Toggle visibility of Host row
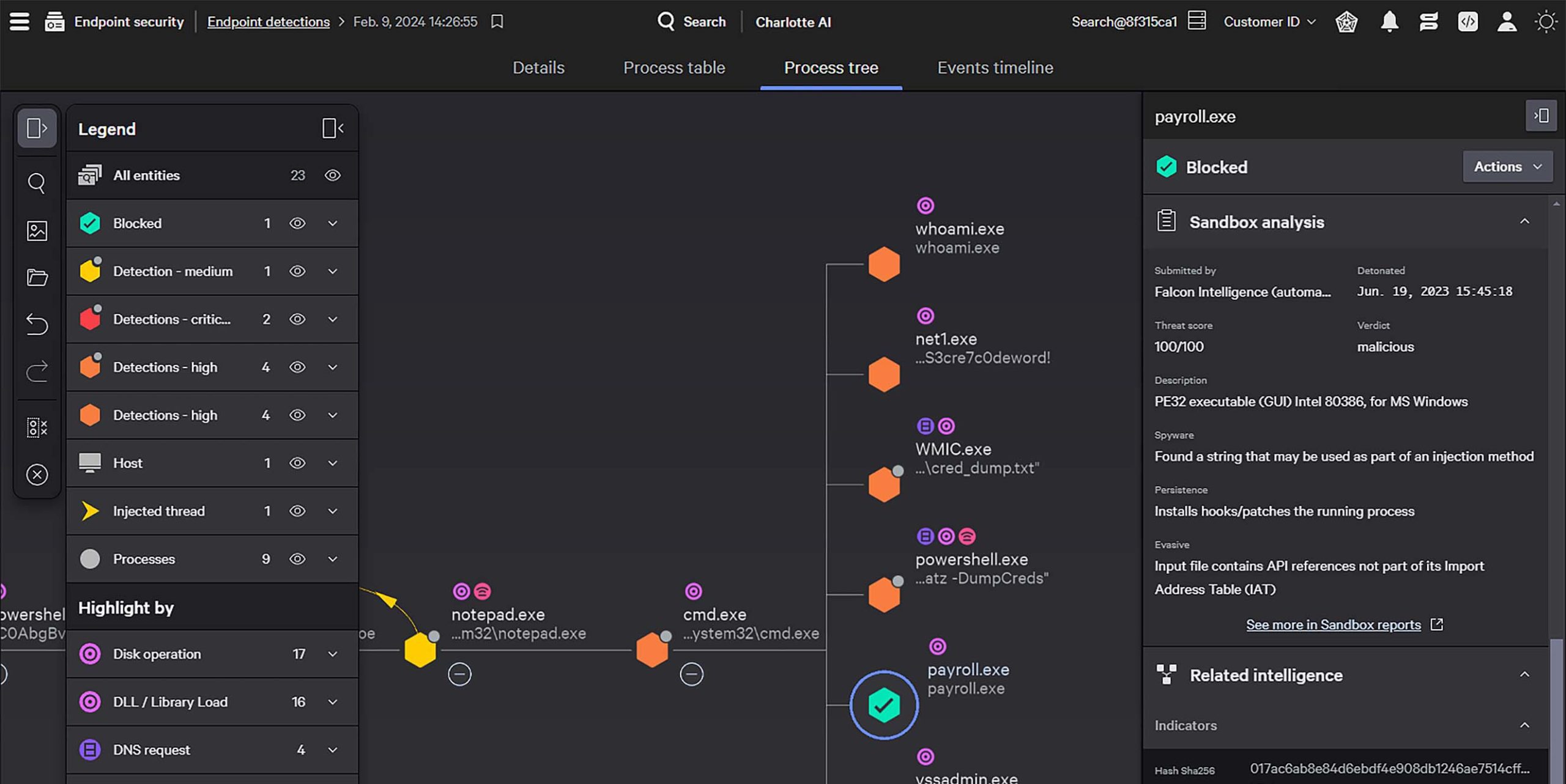 pos(297,463)
